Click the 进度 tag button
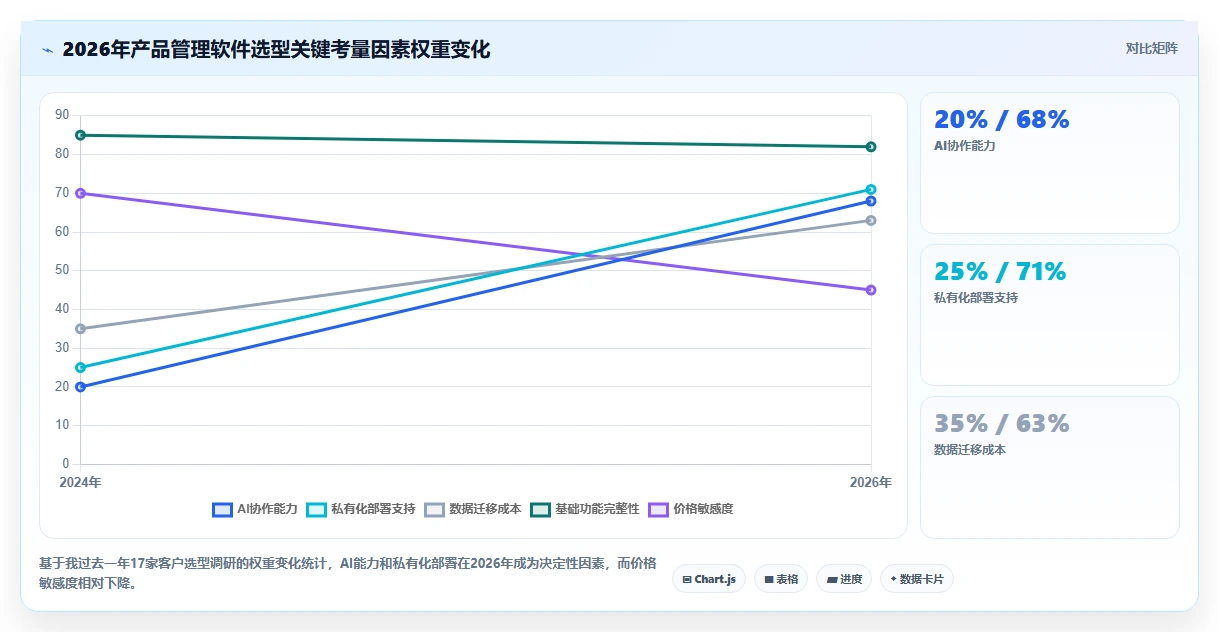 844,579
